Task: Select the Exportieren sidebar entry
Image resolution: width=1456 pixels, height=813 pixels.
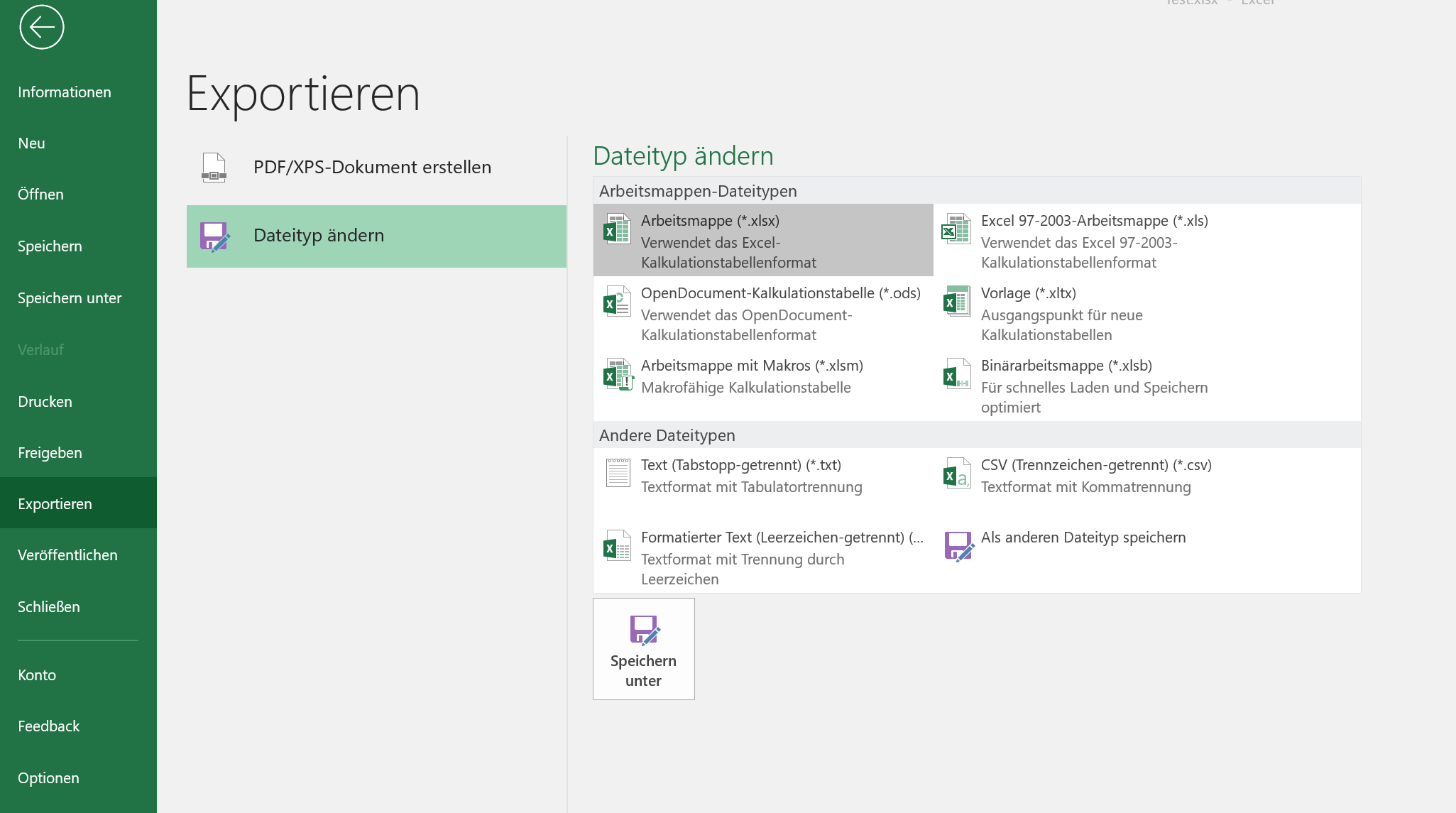Action: click(78, 504)
